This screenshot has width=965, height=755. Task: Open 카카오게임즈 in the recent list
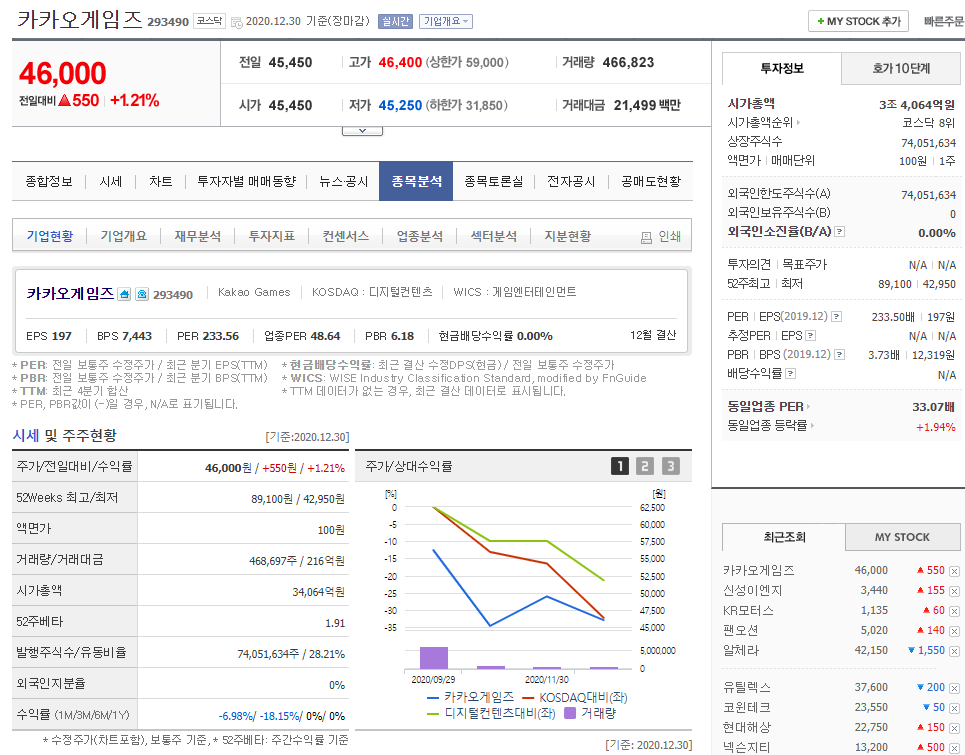pyautogui.click(x=758, y=570)
